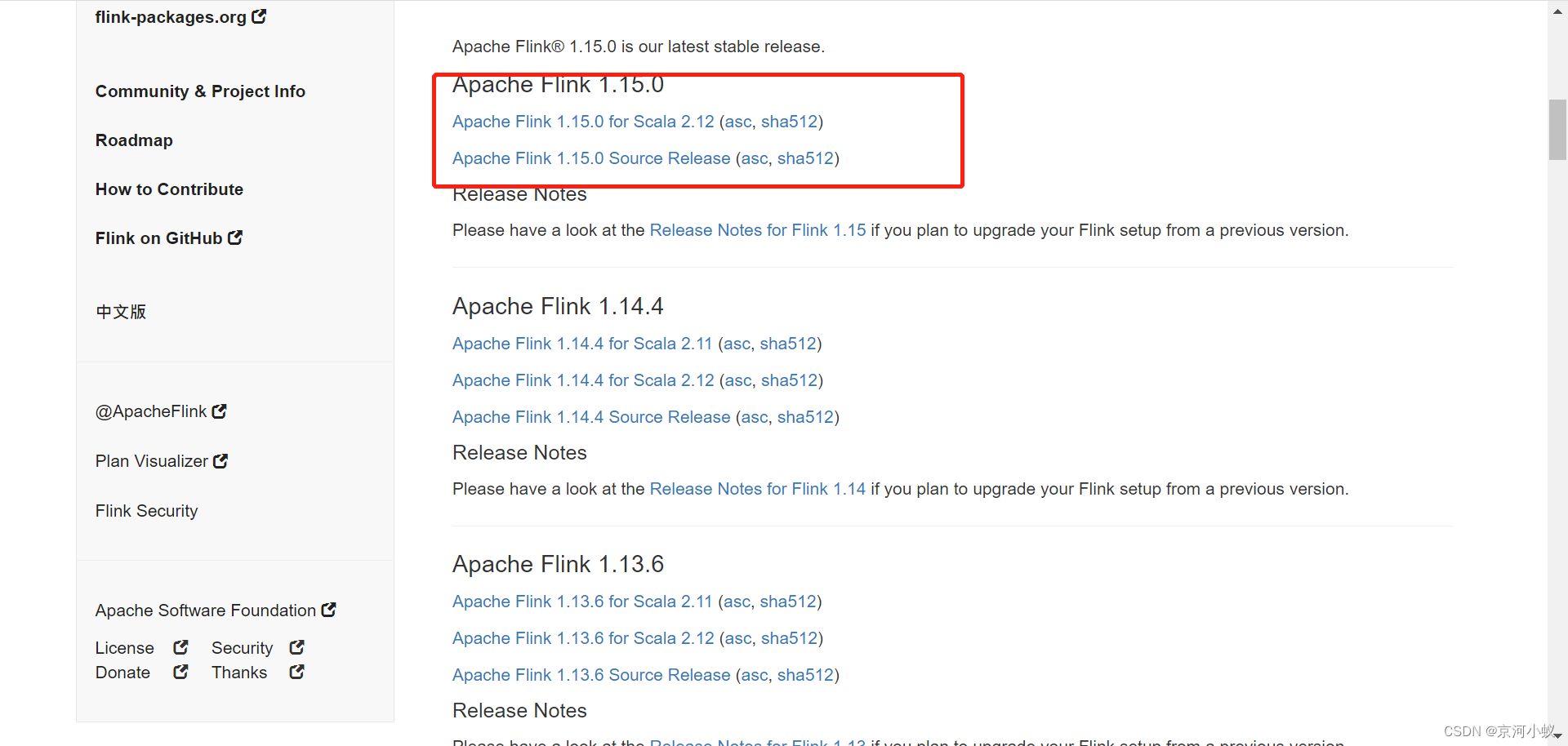Open the Apache Software Foundation link
The height and width of the screenshot is (746, 1568).
206,611
